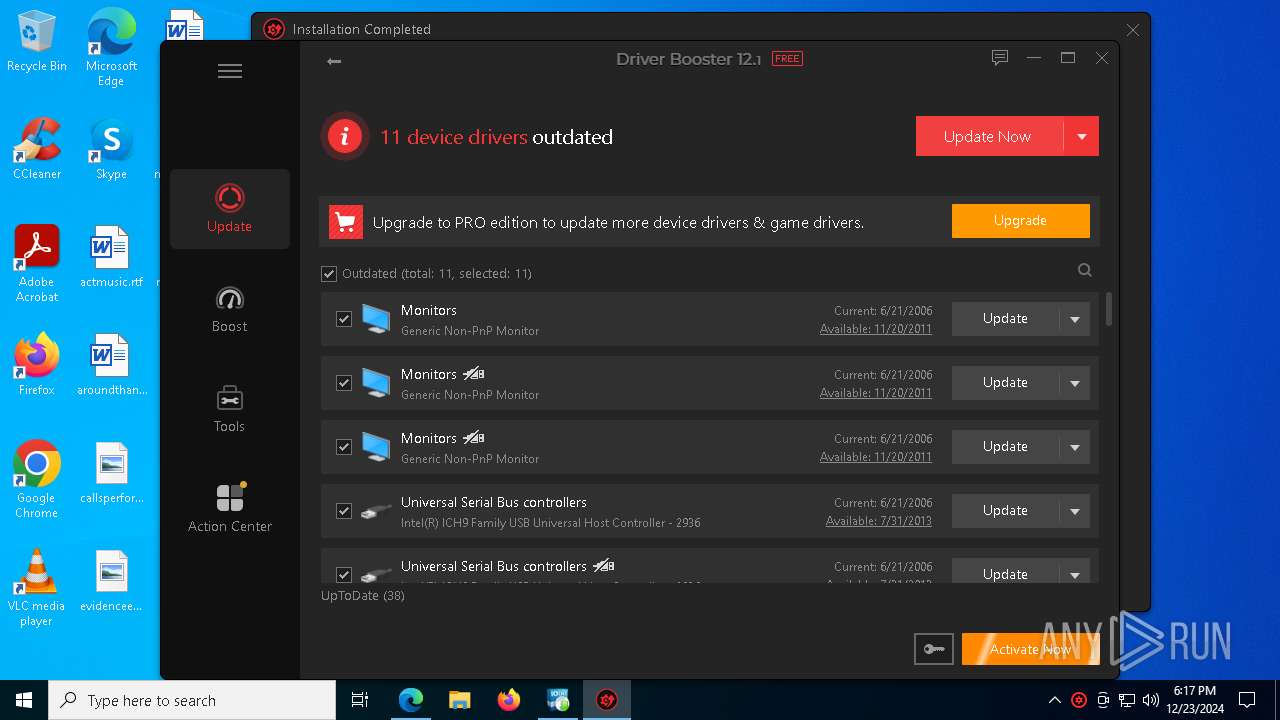1280x720 pixels.
Task: Click the clock showing 6:17 PM
Action: click(x=1194, y=700)
